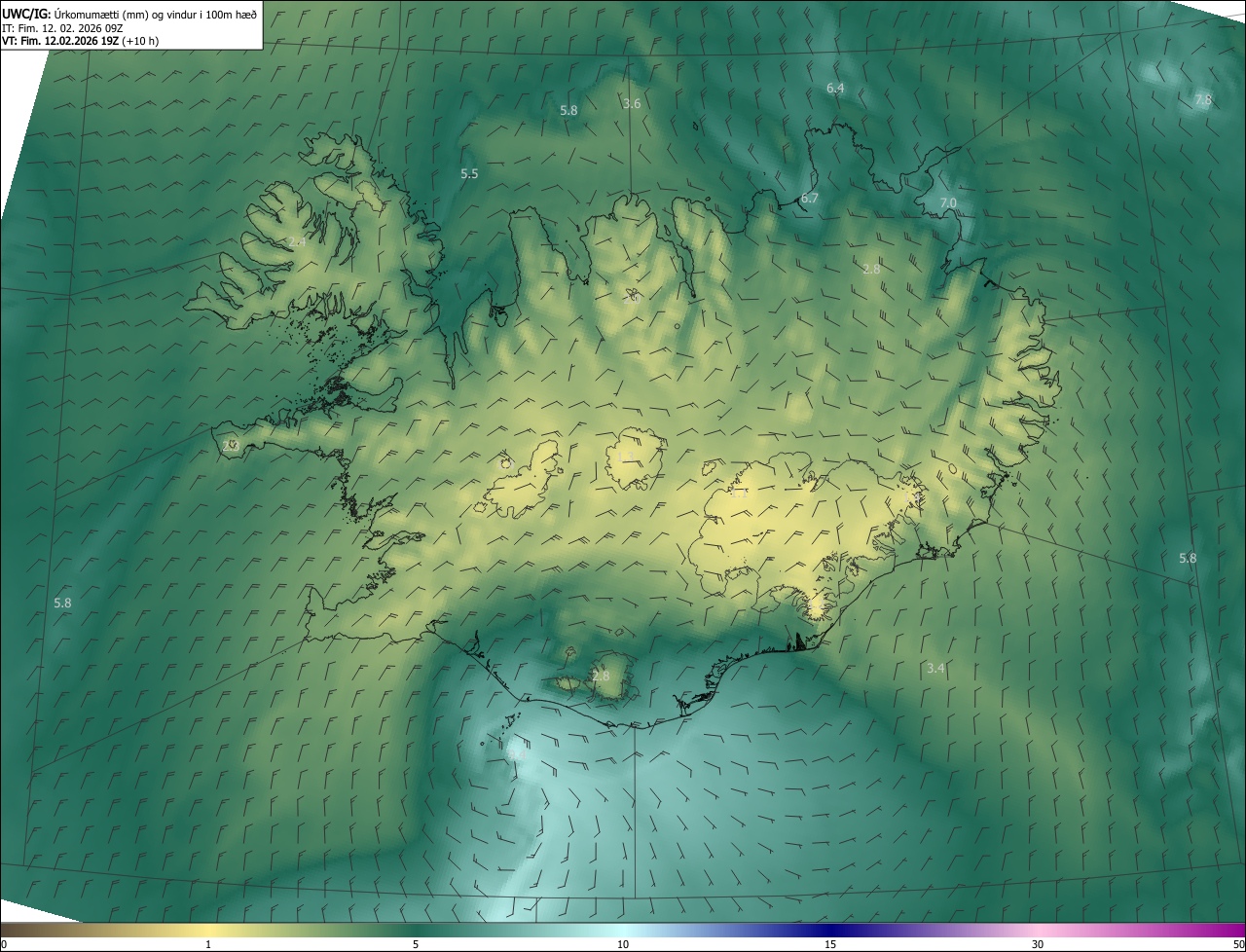Click the 10 tick on the colour scale

click(x=623, y=945)
